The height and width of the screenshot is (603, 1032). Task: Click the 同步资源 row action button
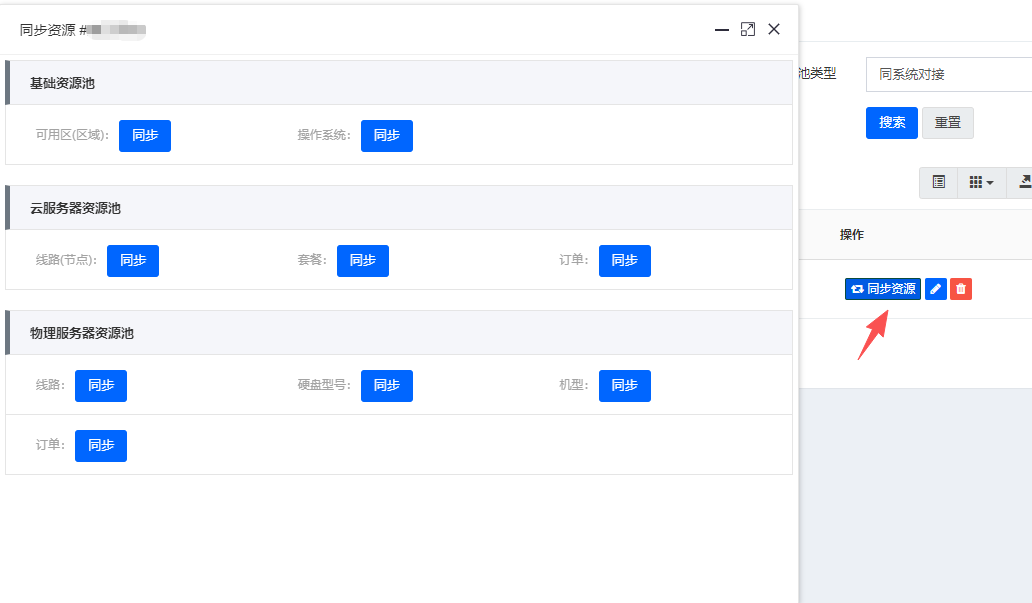click(883, 289)
